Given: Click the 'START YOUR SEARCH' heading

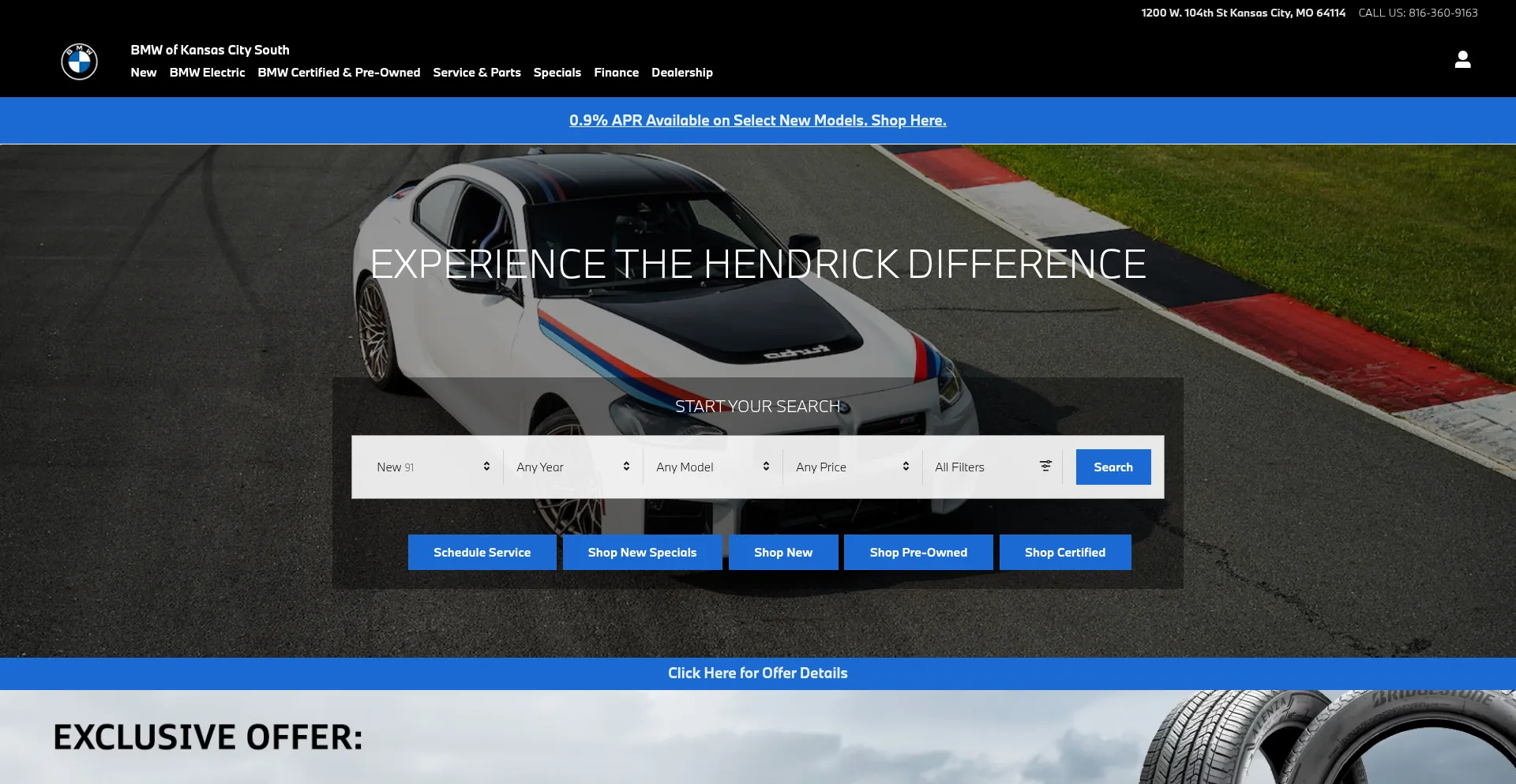Looking at the screenshot, I should point(758,406).
